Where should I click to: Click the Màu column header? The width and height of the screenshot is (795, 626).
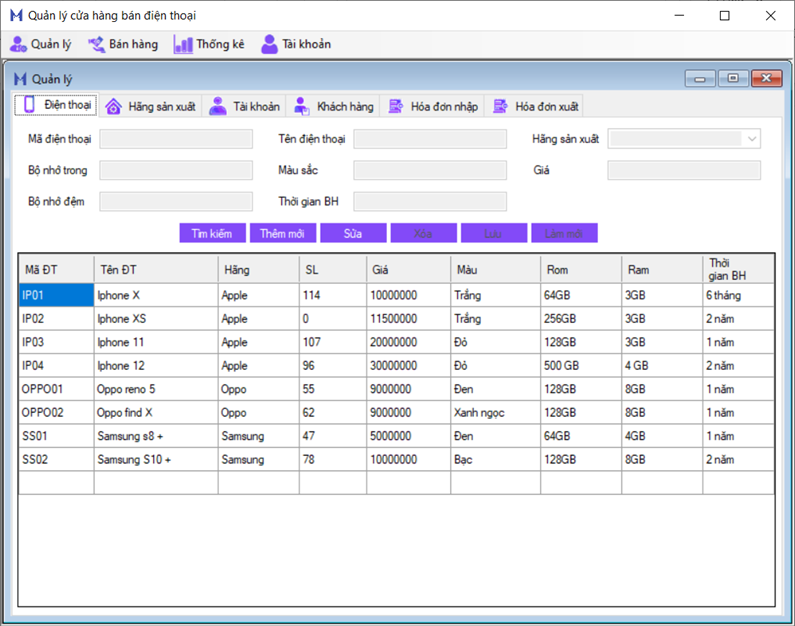[496, 270]
